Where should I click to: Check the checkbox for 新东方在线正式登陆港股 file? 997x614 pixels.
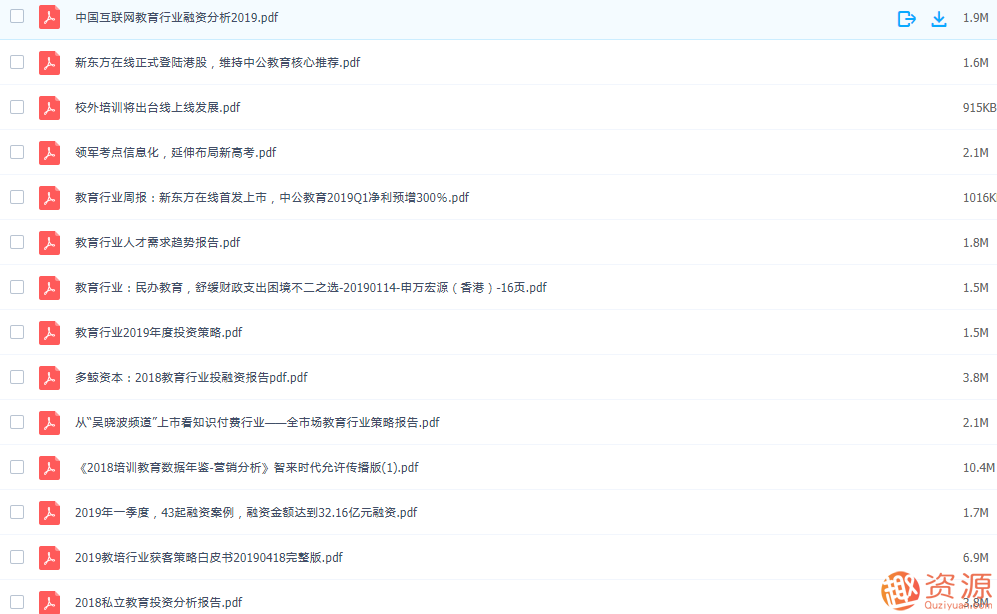pos(16,62)
